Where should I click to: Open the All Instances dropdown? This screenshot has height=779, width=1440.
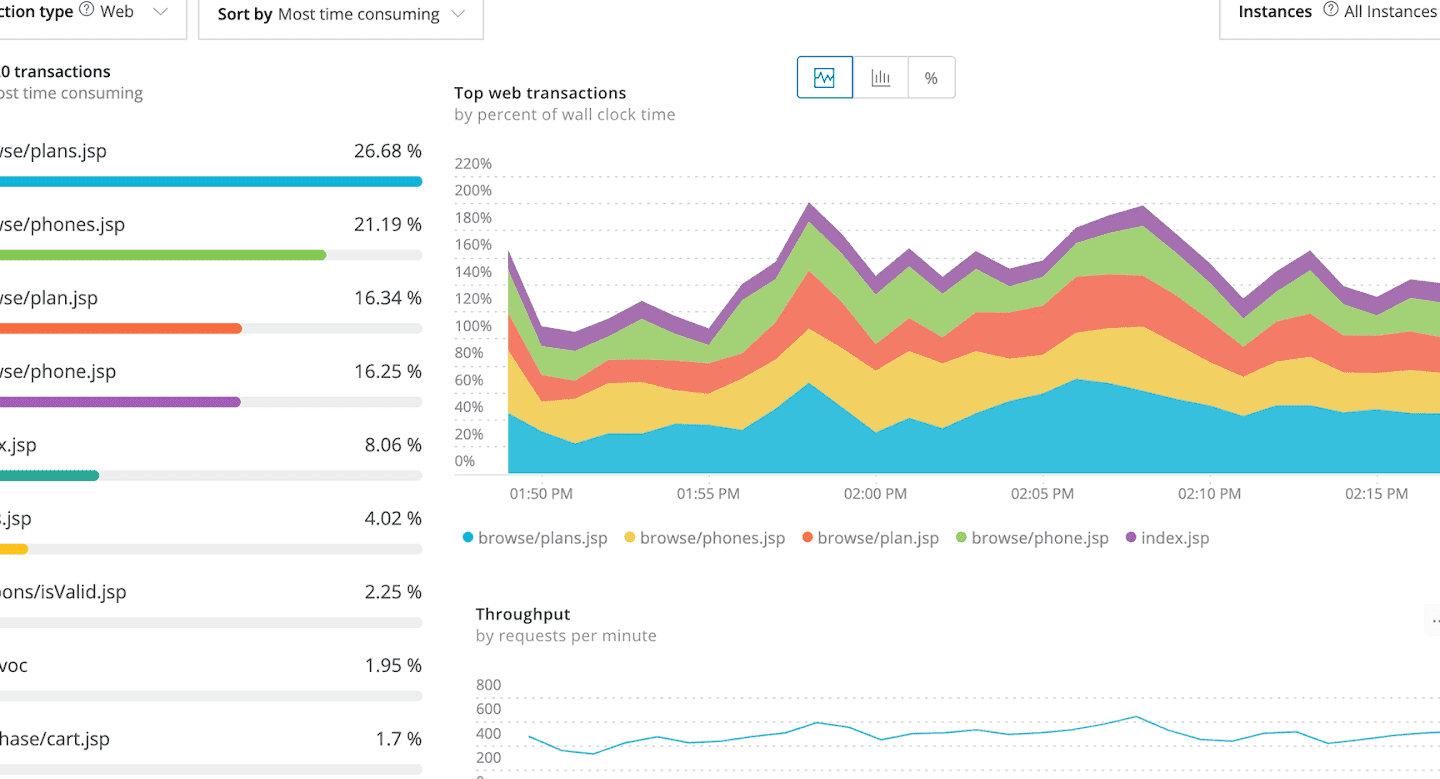click(1388, 12)
